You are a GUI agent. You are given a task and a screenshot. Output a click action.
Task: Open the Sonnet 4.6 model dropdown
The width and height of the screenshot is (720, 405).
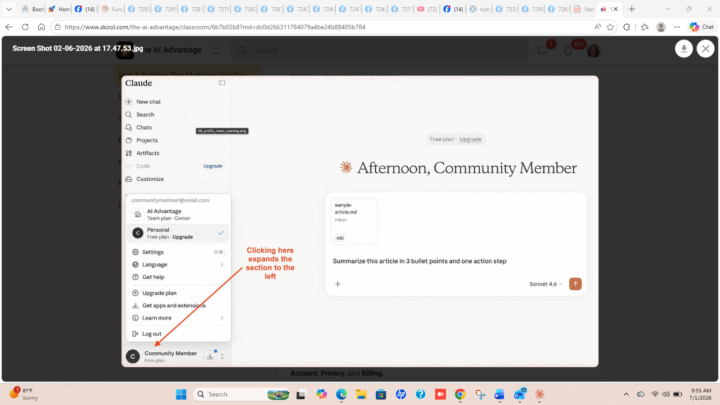[545, 284]
